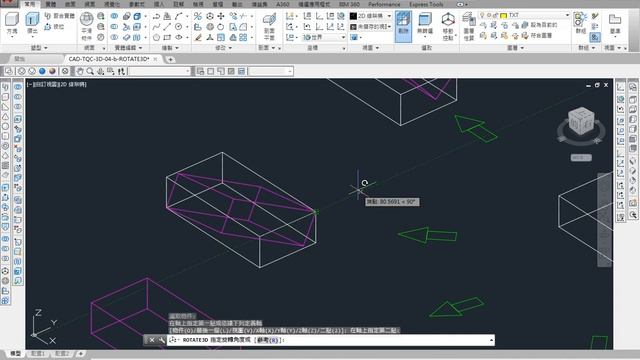The image size is (640, 360).
Task: Expand the 圖層 panel arrow
Action: point(522,48)
